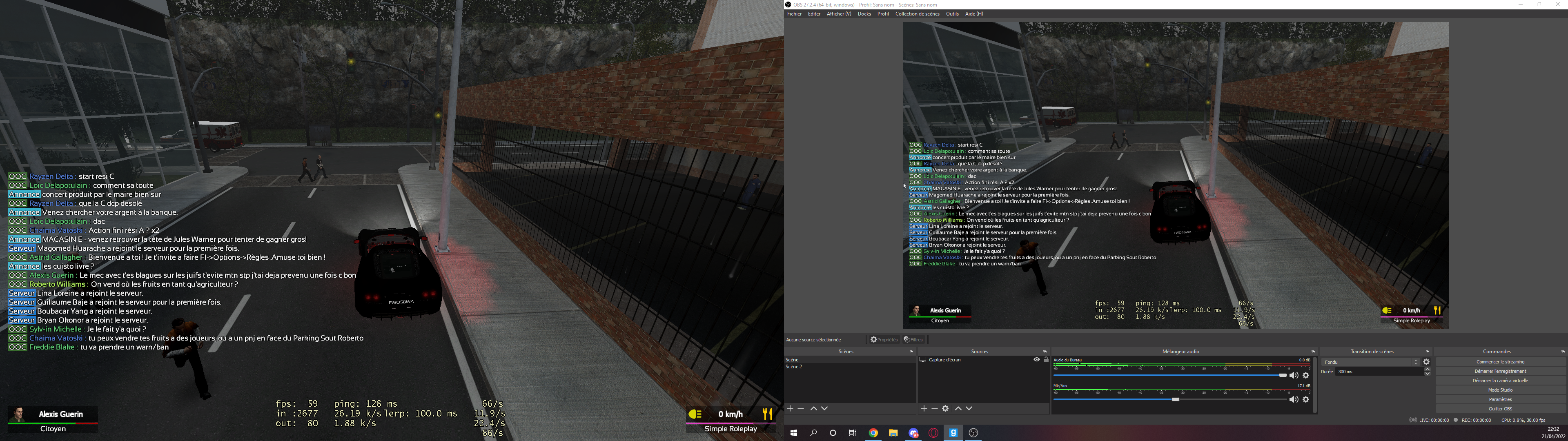
Task: Open source properties gear in Sources toolbar
Action: [945, 409]
